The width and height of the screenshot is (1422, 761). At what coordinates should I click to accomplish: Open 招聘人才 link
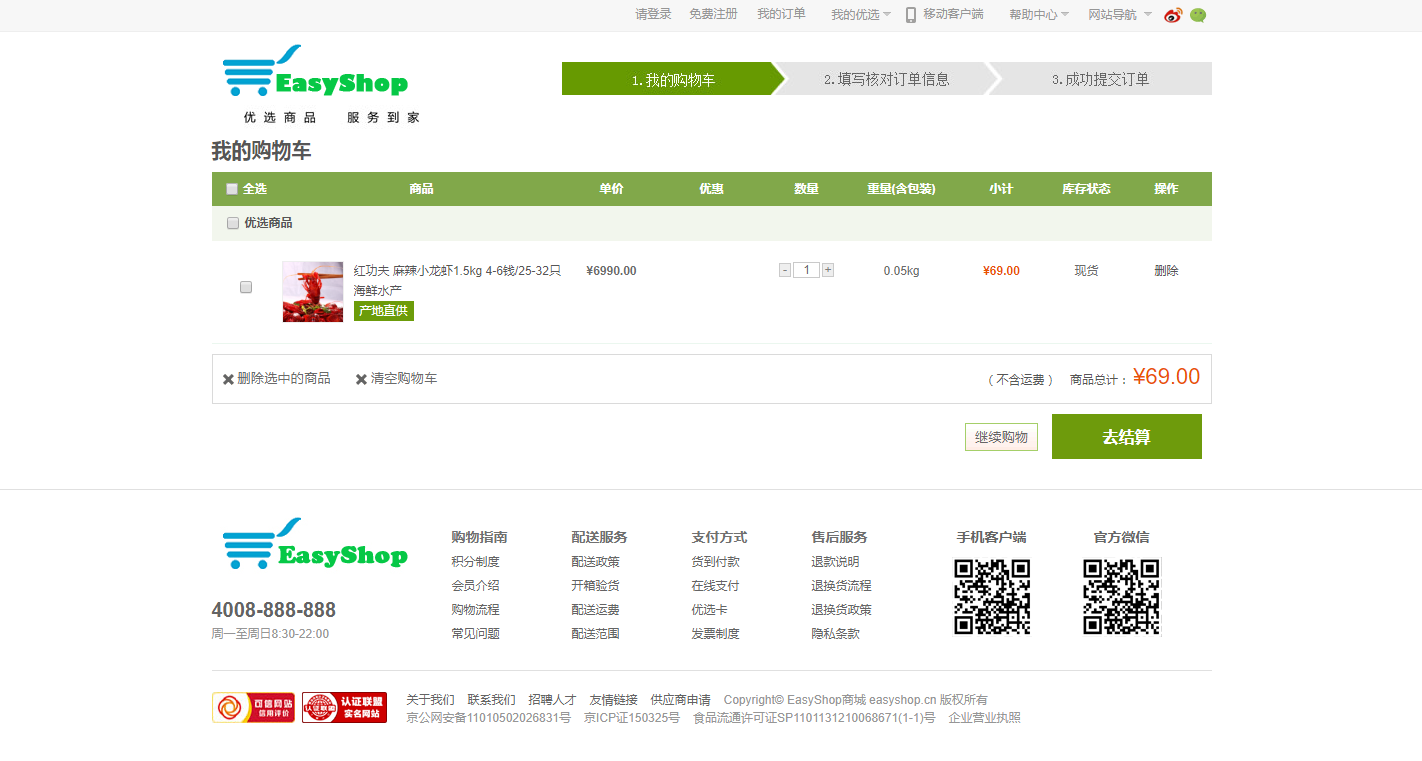coord(552,700)
